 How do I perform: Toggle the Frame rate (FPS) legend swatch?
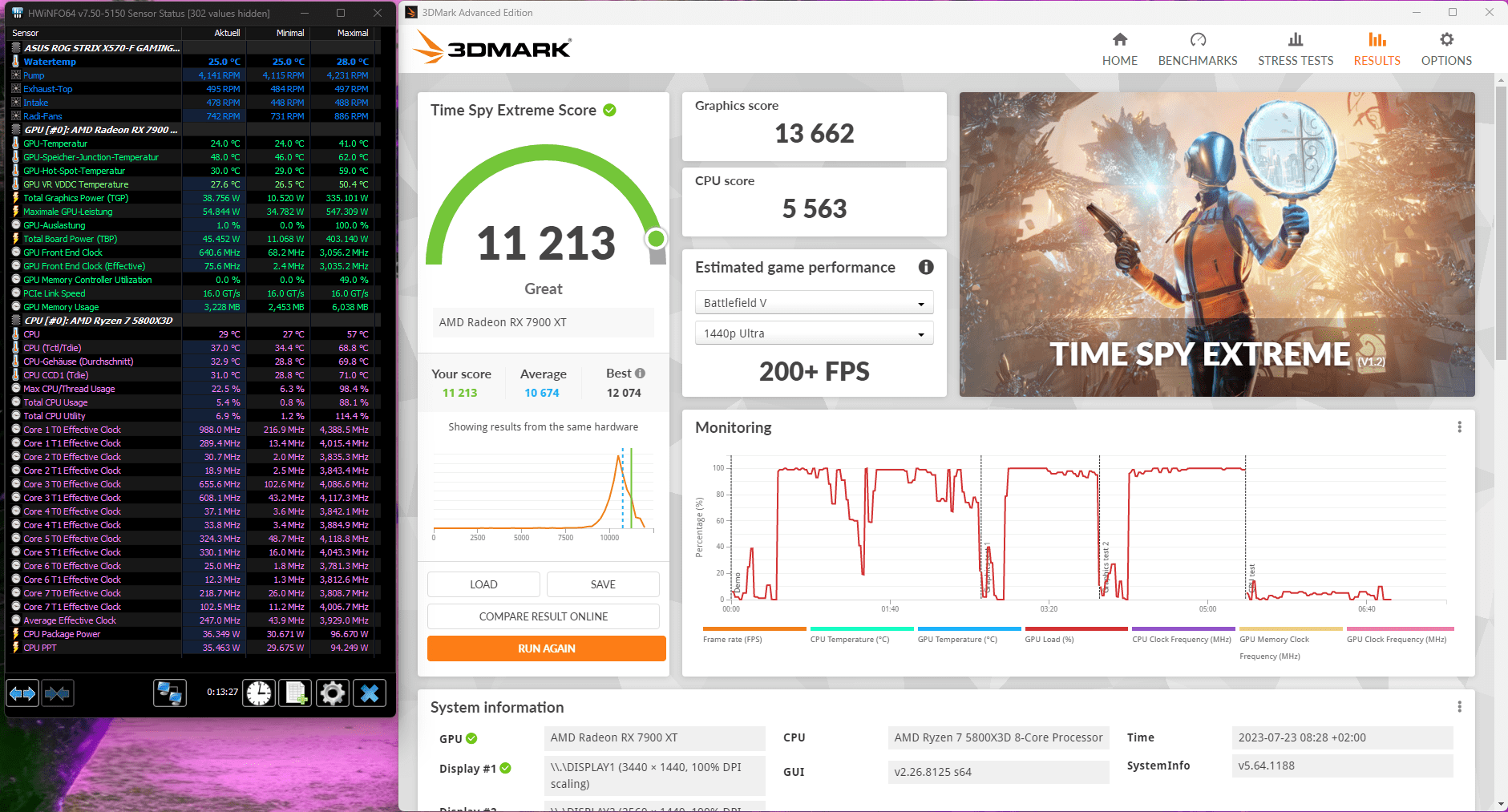coord(754,628)
